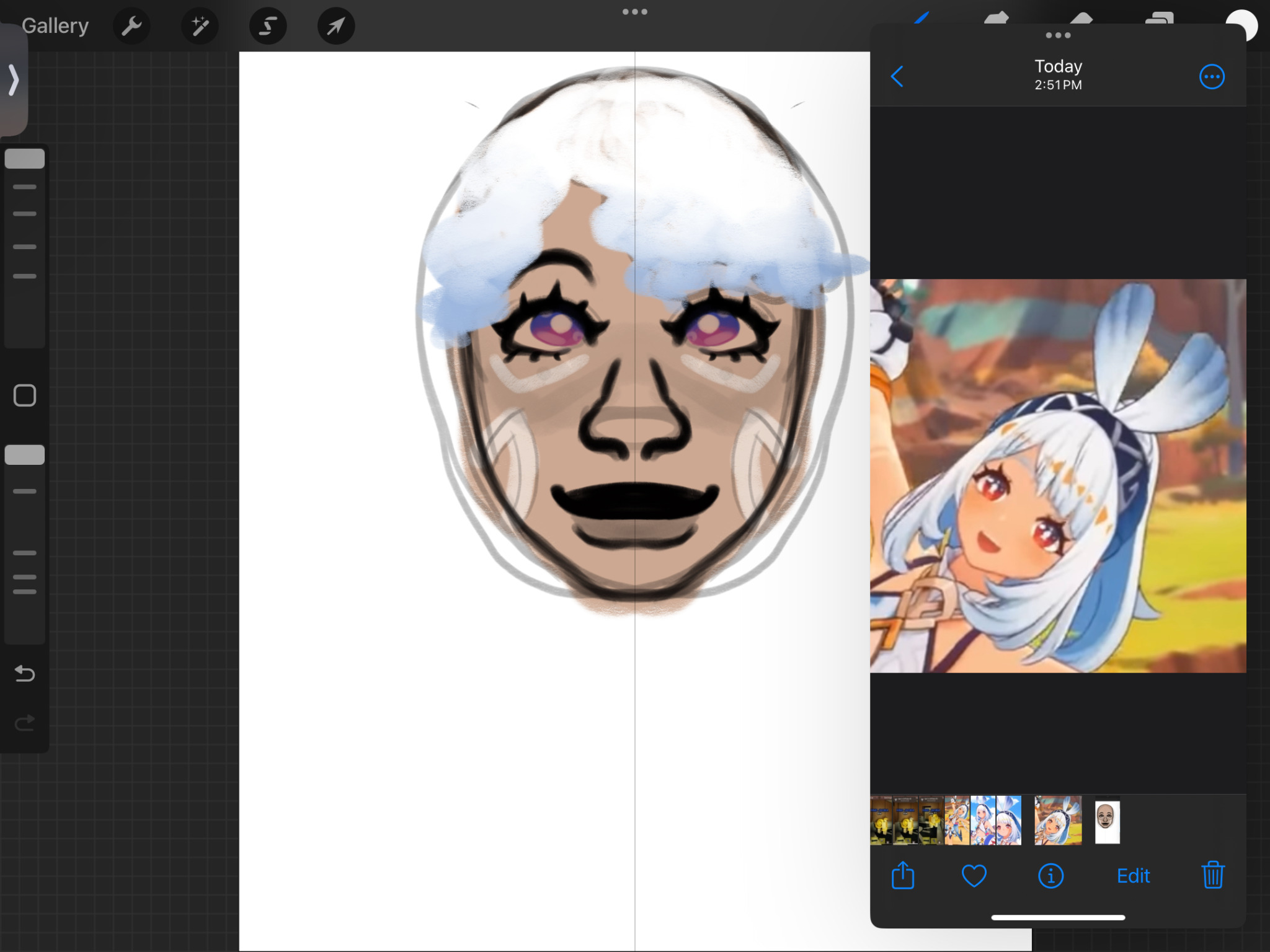Viewport: 1270px width, 952px height.
Task: Select the drawn face thumbnail in strip
Action: [x=1107, y=822]
